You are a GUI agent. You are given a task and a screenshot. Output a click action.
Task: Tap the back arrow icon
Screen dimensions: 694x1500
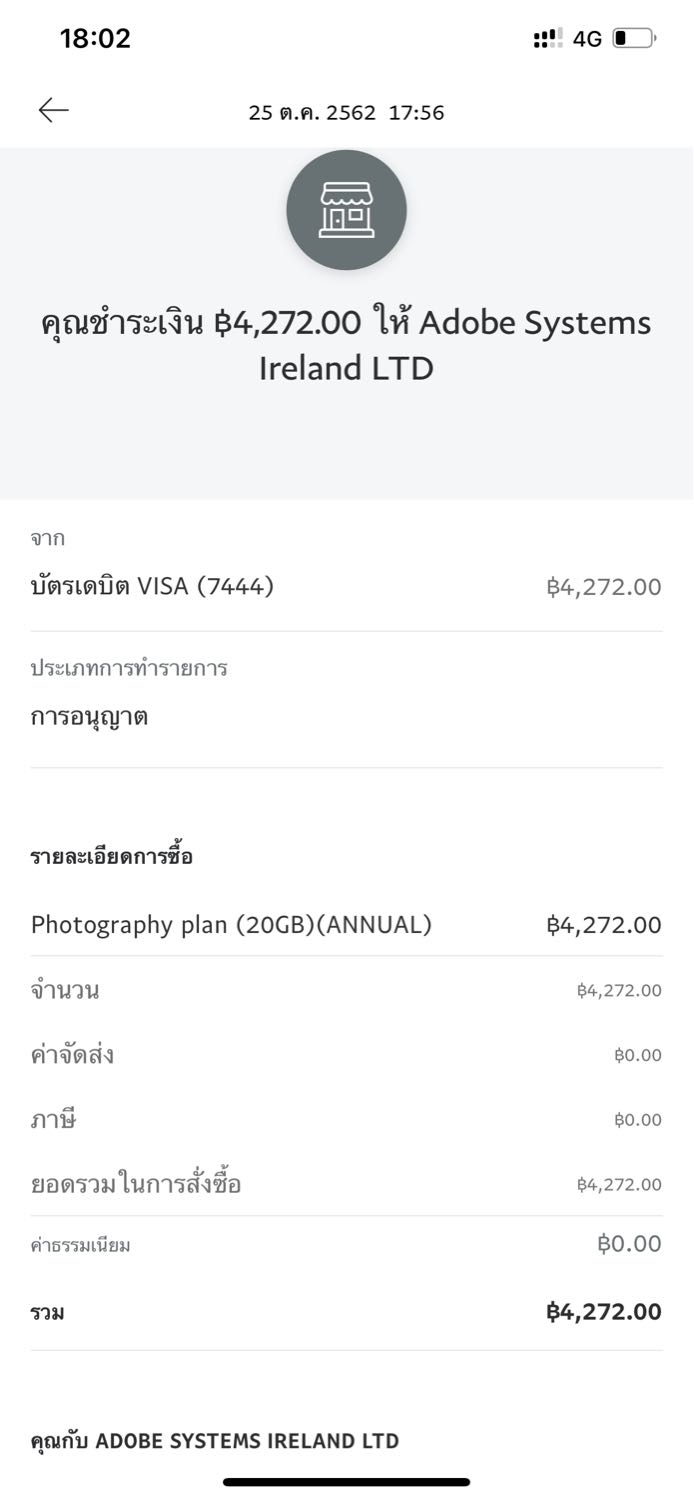point(54,111)
